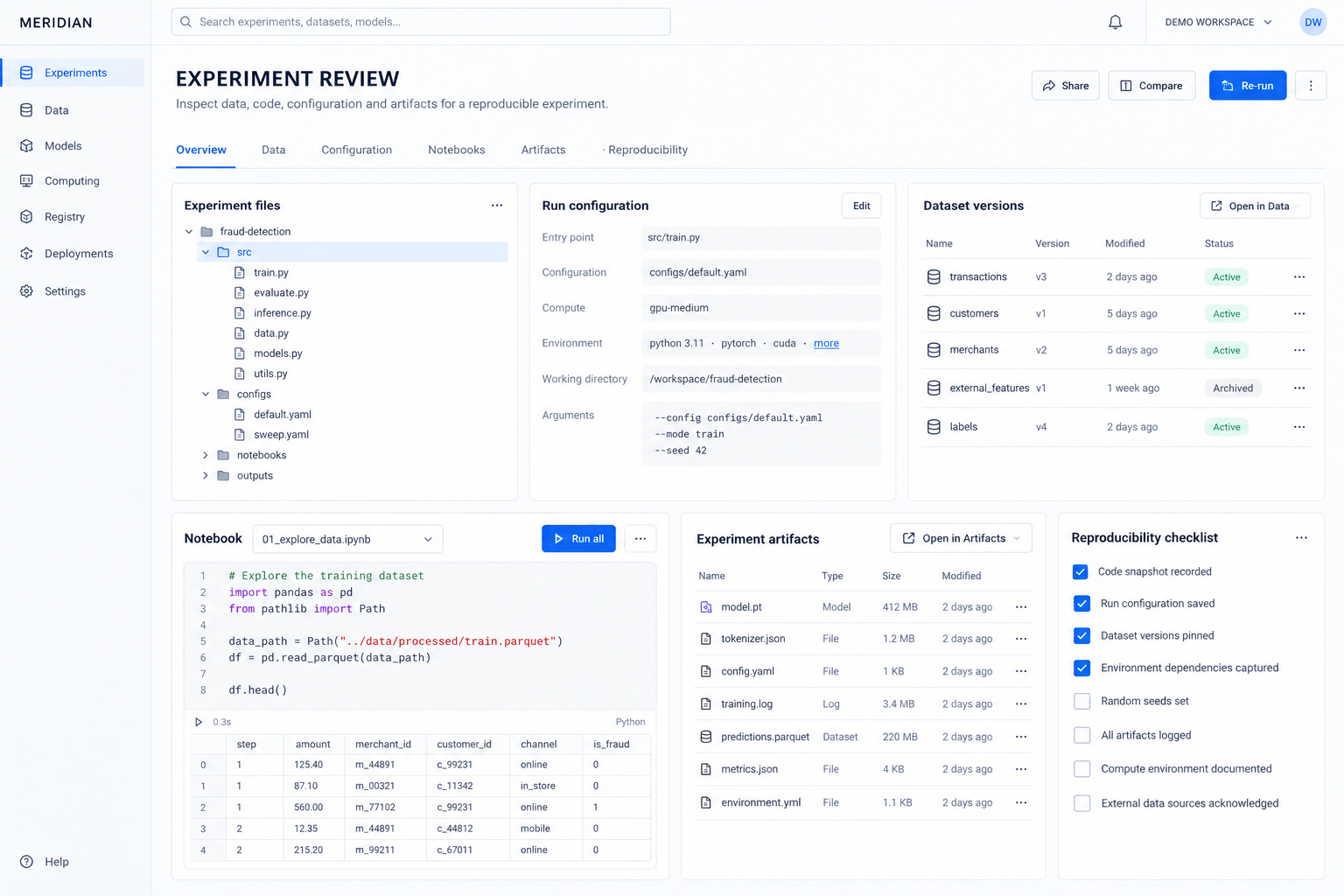Open the Artifacts tab
This screenshot has width=1344, height=896.
coord(543,150)
